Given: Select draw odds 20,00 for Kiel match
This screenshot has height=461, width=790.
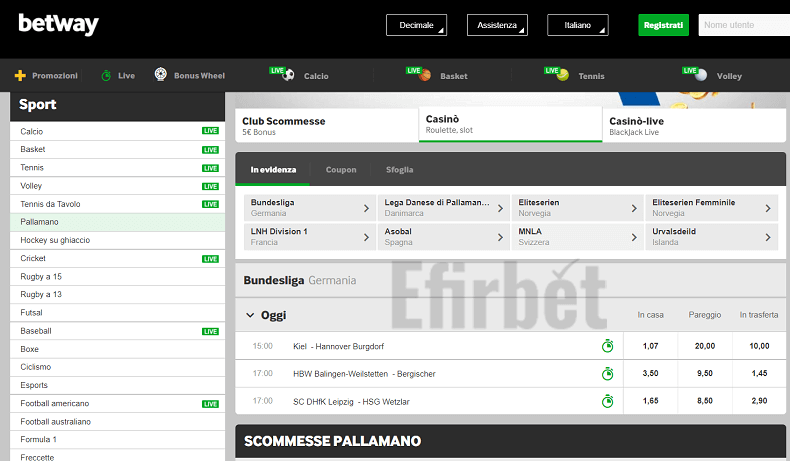Looking at the screenshot, I should (705, 346).
